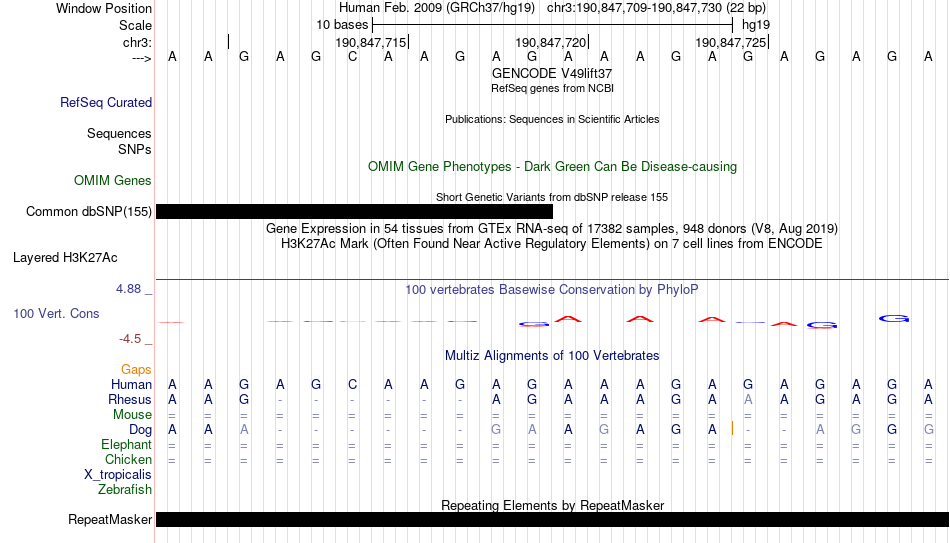The width and height of the screenshot is (950, 543).
Task: Select the Mouse species row label
Action: [132, 415]
